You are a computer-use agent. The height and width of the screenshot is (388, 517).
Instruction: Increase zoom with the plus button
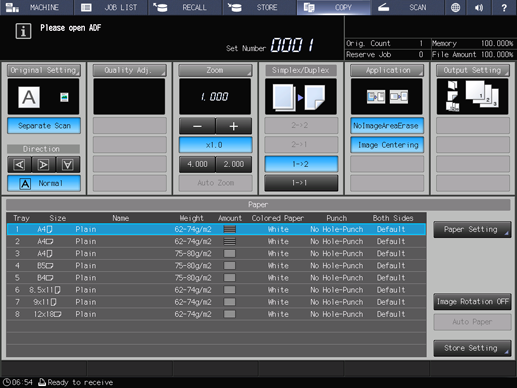(234, 126)
